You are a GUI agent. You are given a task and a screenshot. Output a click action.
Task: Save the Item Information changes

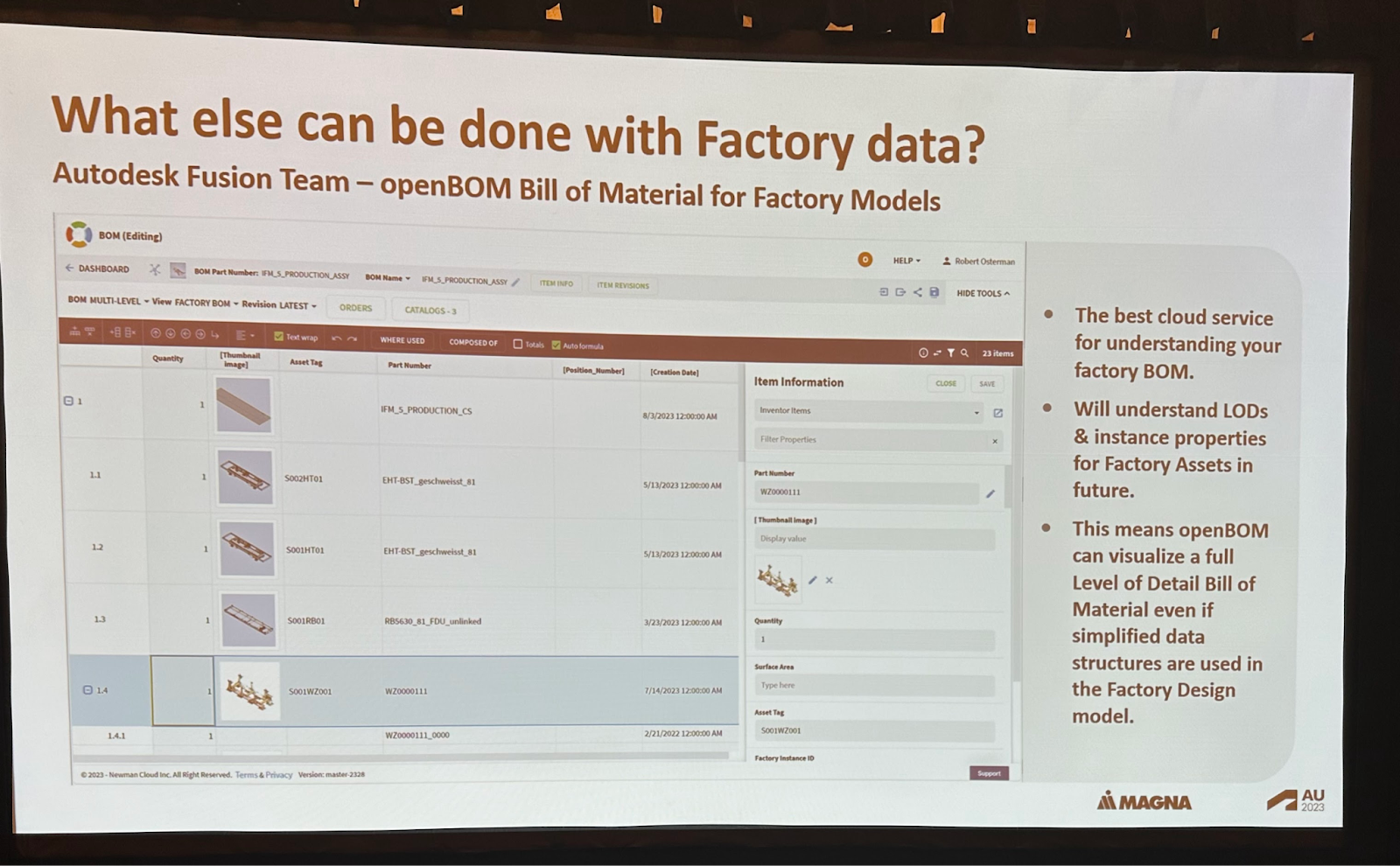[987, 384]
